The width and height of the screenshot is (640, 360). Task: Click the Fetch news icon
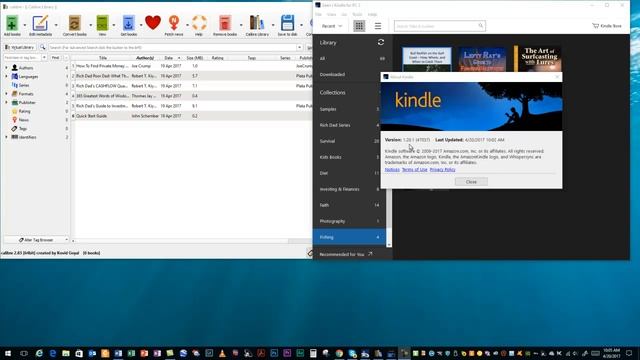click(x=174, y=23)
